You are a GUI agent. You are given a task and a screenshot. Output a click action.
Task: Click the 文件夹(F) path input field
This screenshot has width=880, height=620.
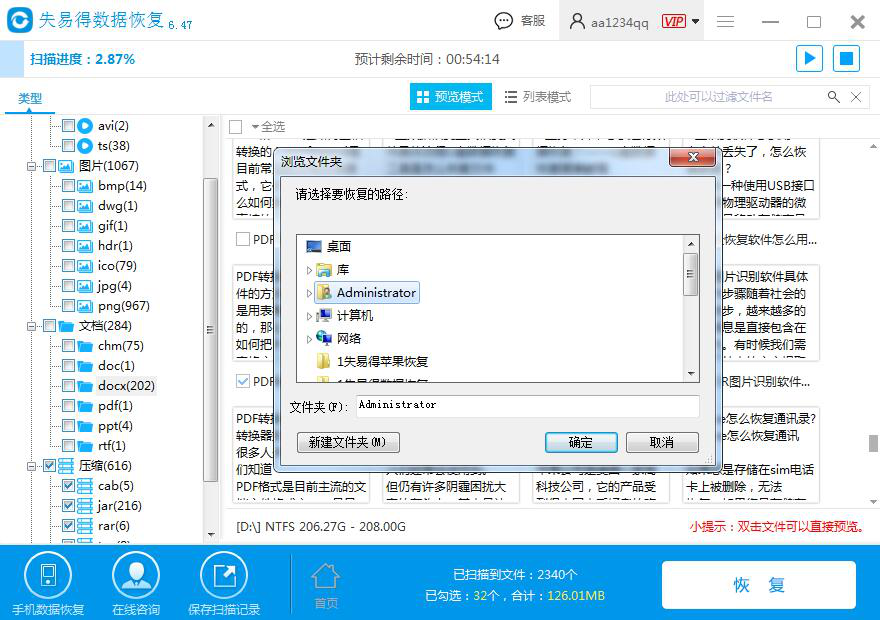pyautogui.click(x=528, y=406)
